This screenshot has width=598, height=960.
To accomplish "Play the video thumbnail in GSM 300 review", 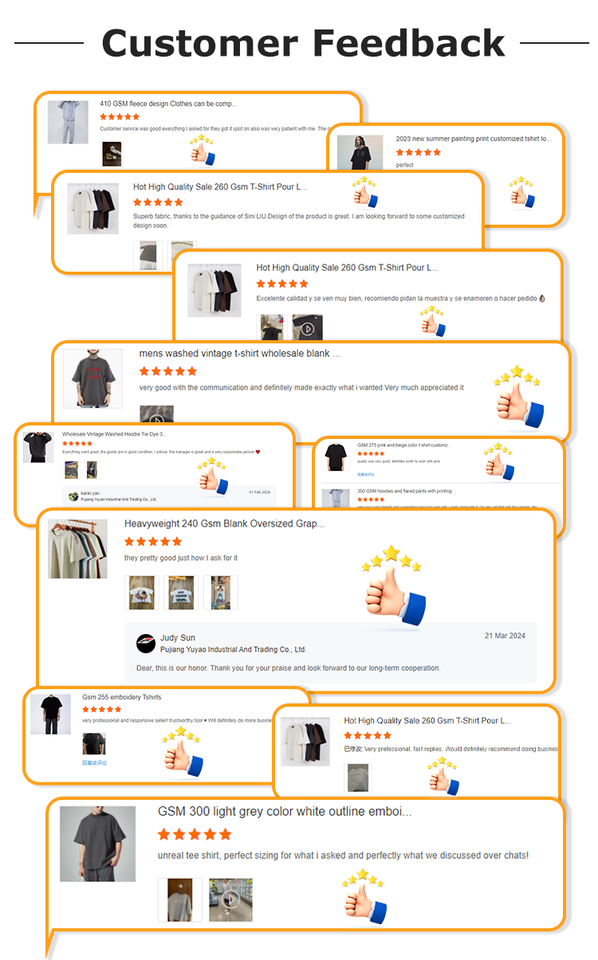I will (231, 899).
